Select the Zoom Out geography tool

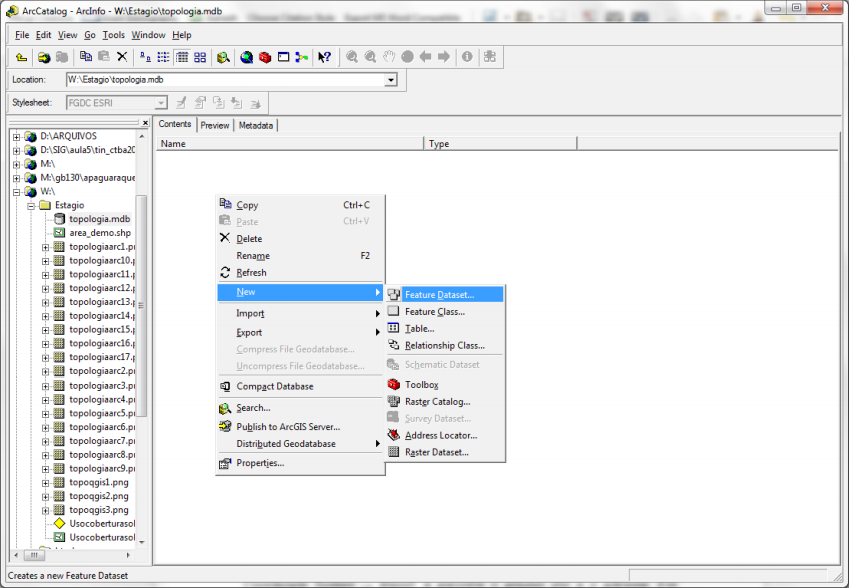pyautogui.click(x=370, y=57)
